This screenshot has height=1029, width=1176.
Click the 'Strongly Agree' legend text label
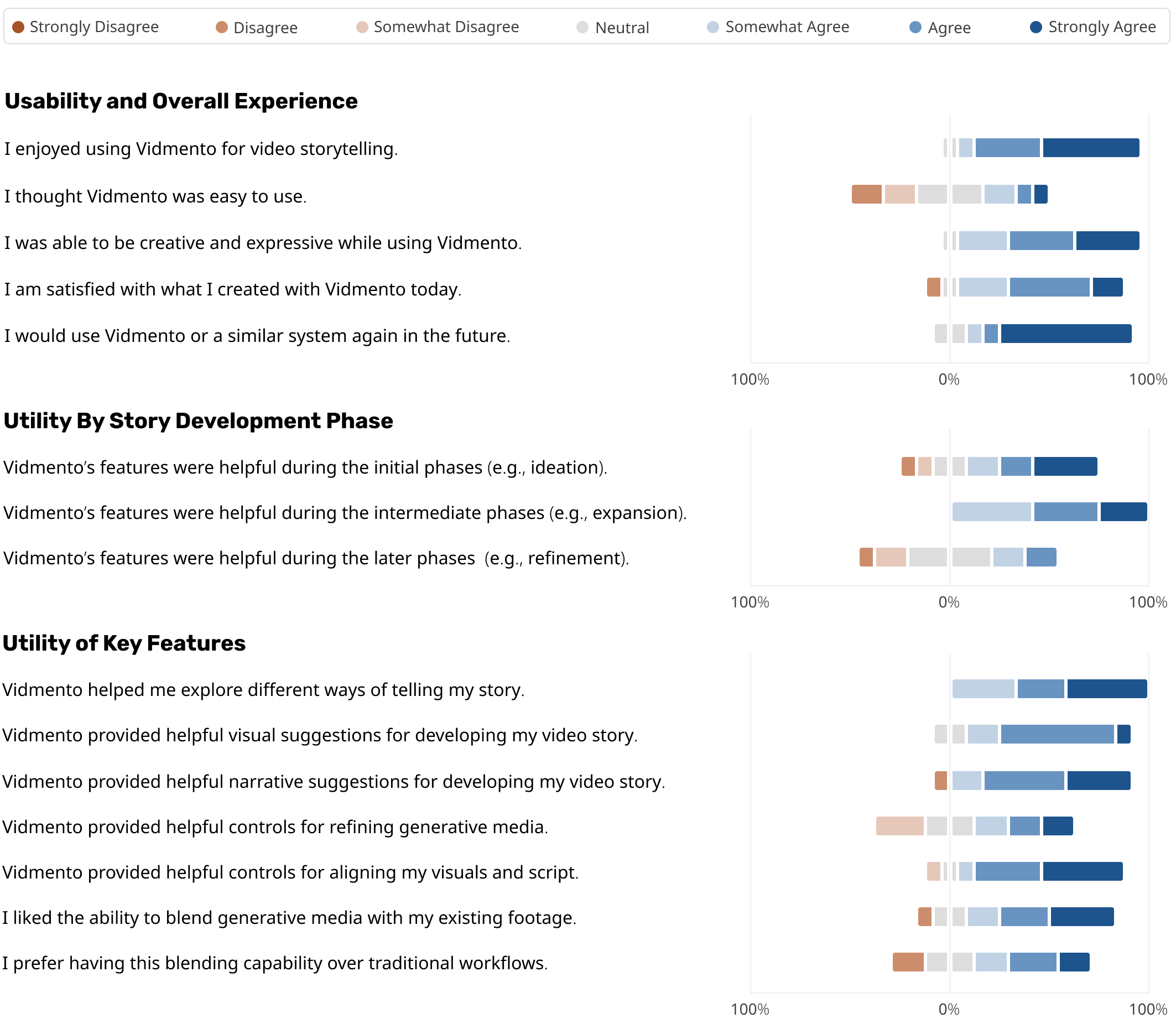[x=1102, y=27]
